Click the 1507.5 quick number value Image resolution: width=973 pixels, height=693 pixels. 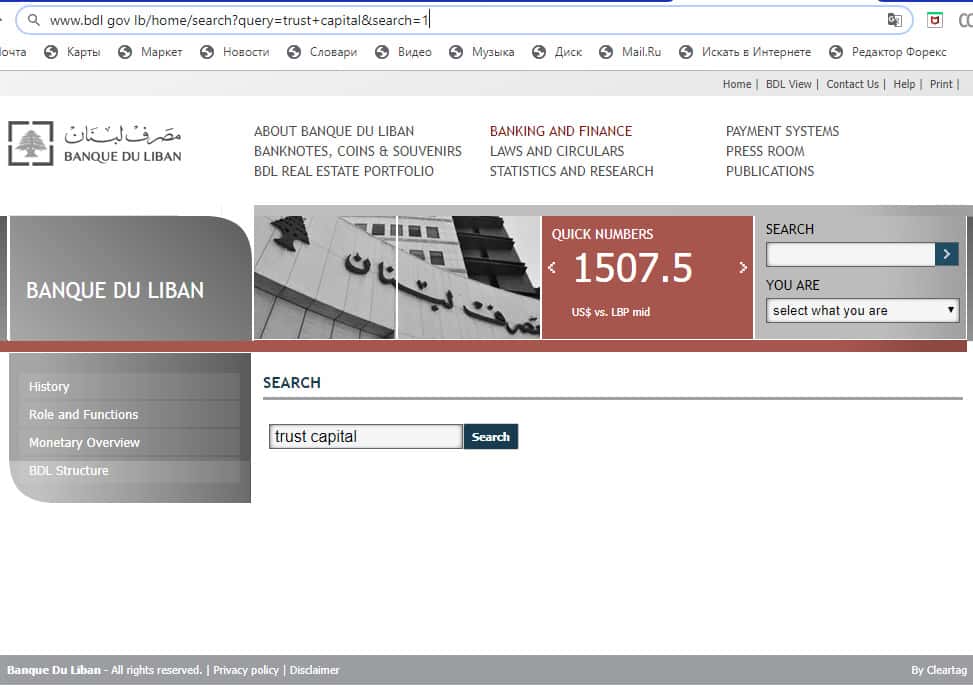(633, 268)
